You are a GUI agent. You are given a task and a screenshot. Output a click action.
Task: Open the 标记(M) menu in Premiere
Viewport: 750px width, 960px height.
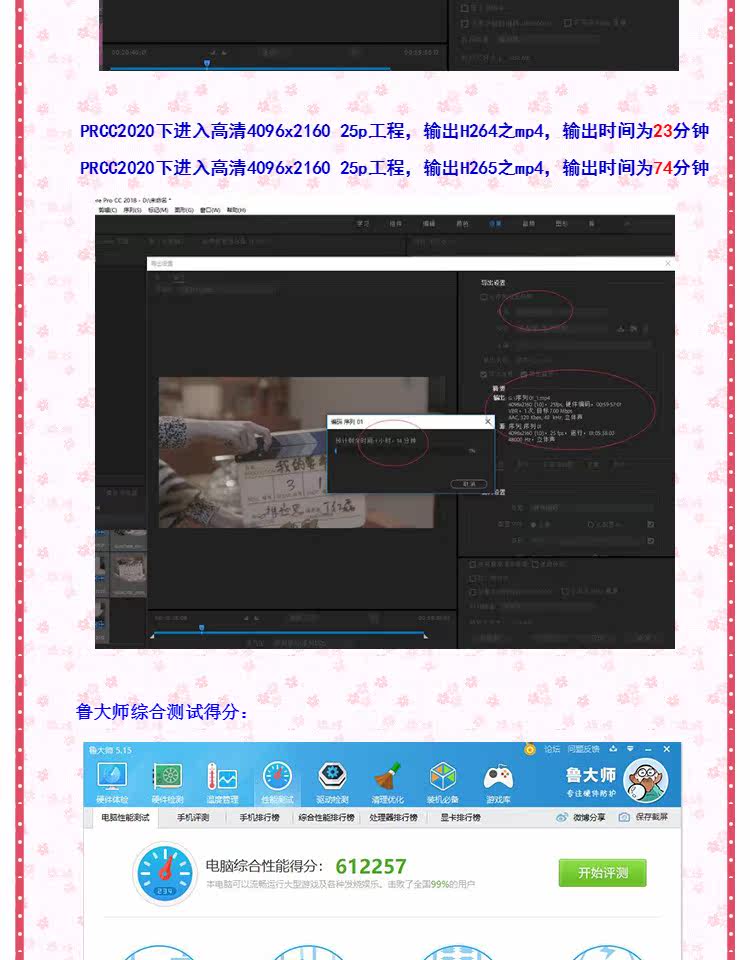[158, 210]
